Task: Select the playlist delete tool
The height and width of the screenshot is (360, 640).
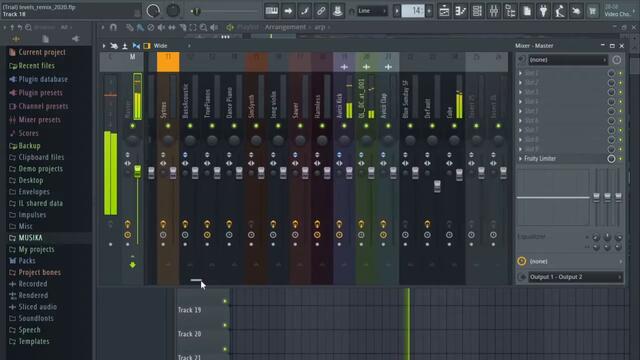Action: (x=151, y=27)
